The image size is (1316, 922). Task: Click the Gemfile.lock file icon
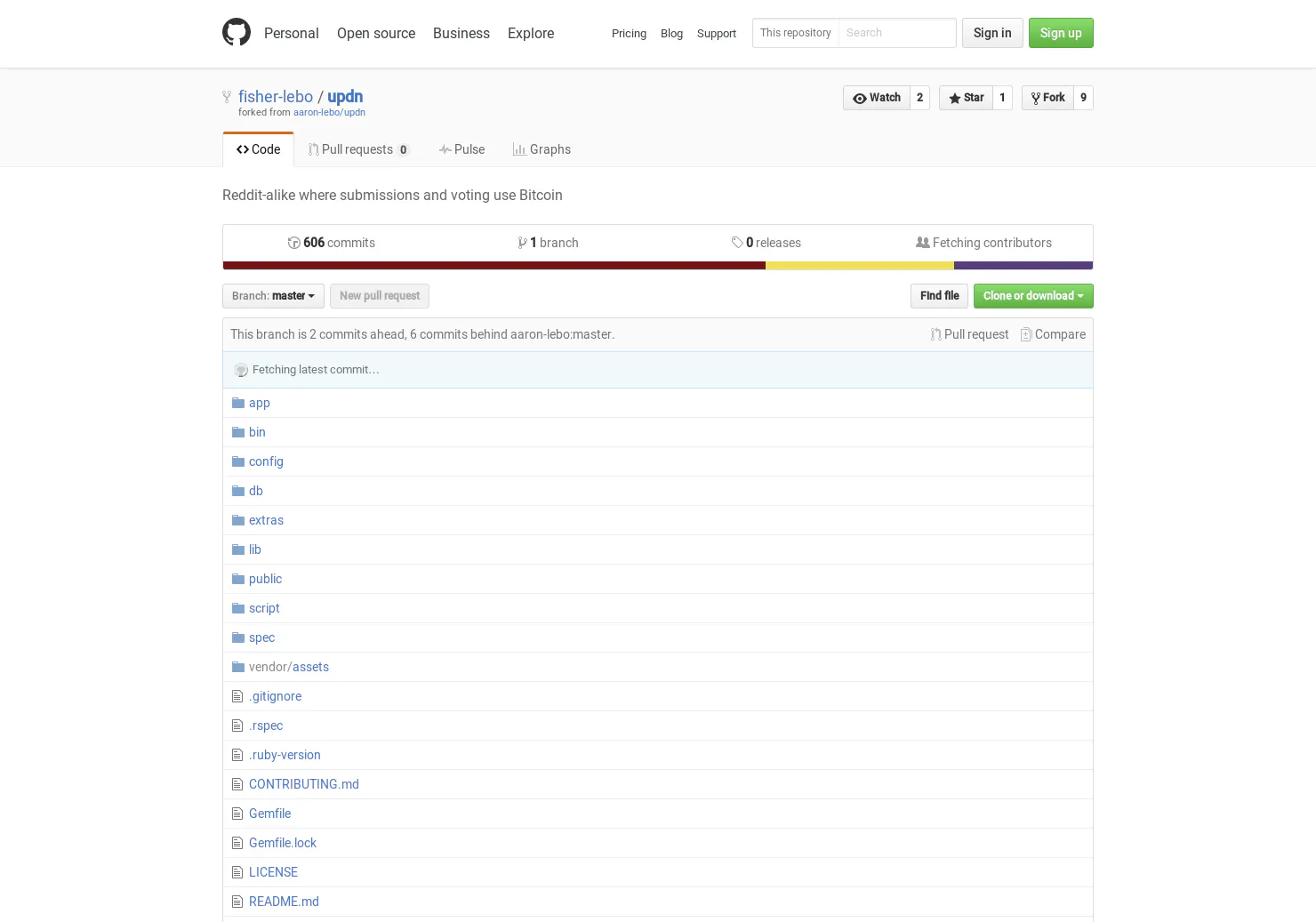[x=237, y=843]
